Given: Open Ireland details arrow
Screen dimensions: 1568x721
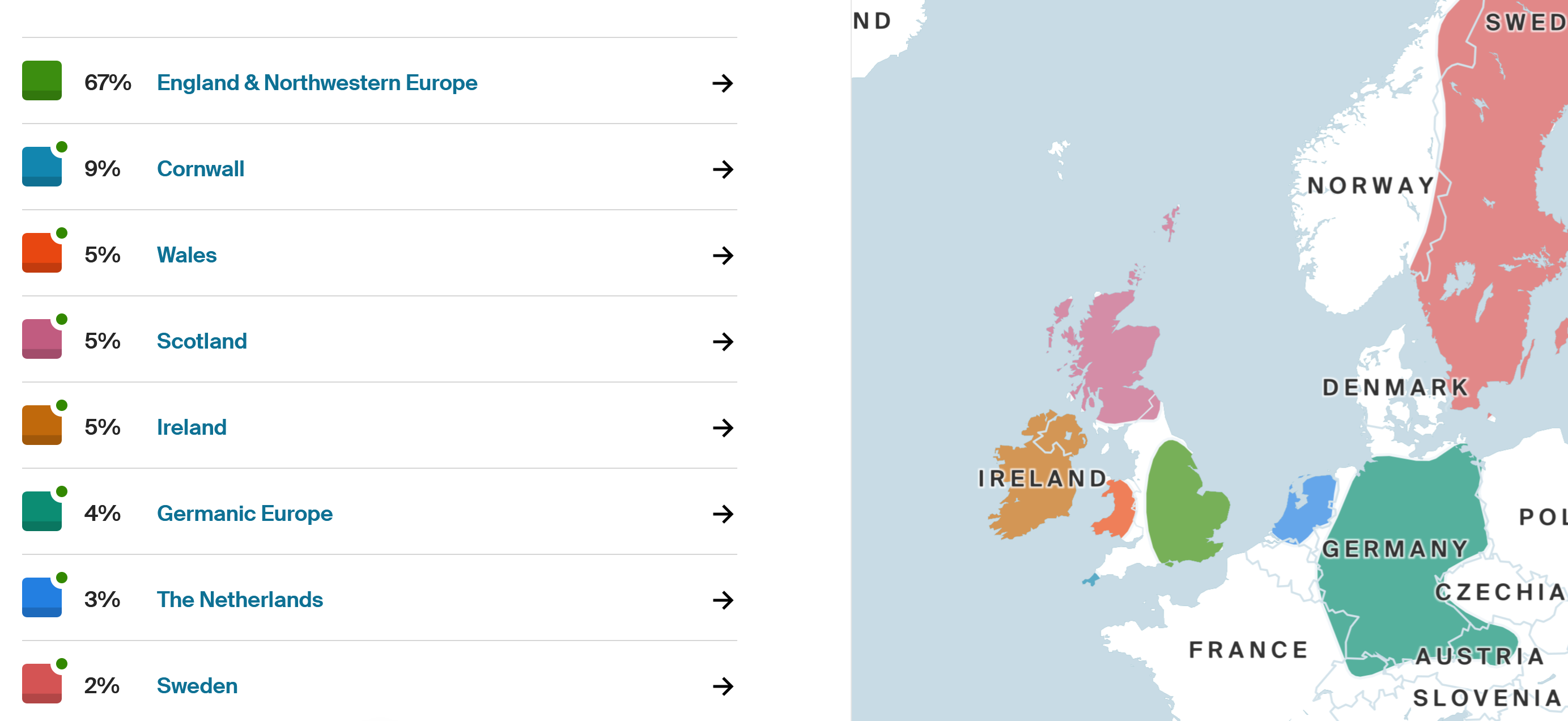Looking at the screenshot, I should (723, 427).
